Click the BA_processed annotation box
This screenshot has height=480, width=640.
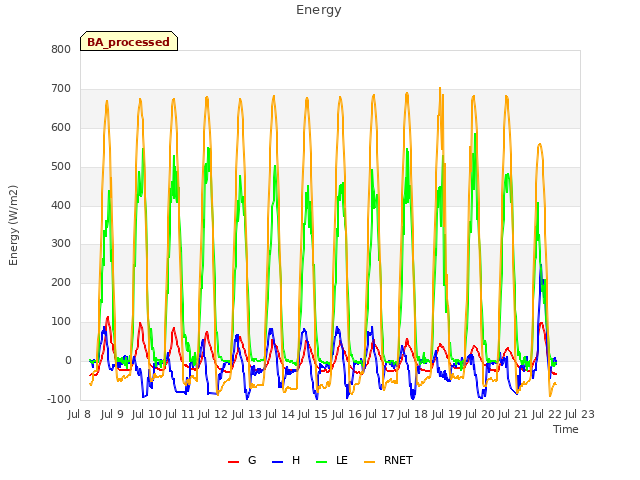pos(129,41)
